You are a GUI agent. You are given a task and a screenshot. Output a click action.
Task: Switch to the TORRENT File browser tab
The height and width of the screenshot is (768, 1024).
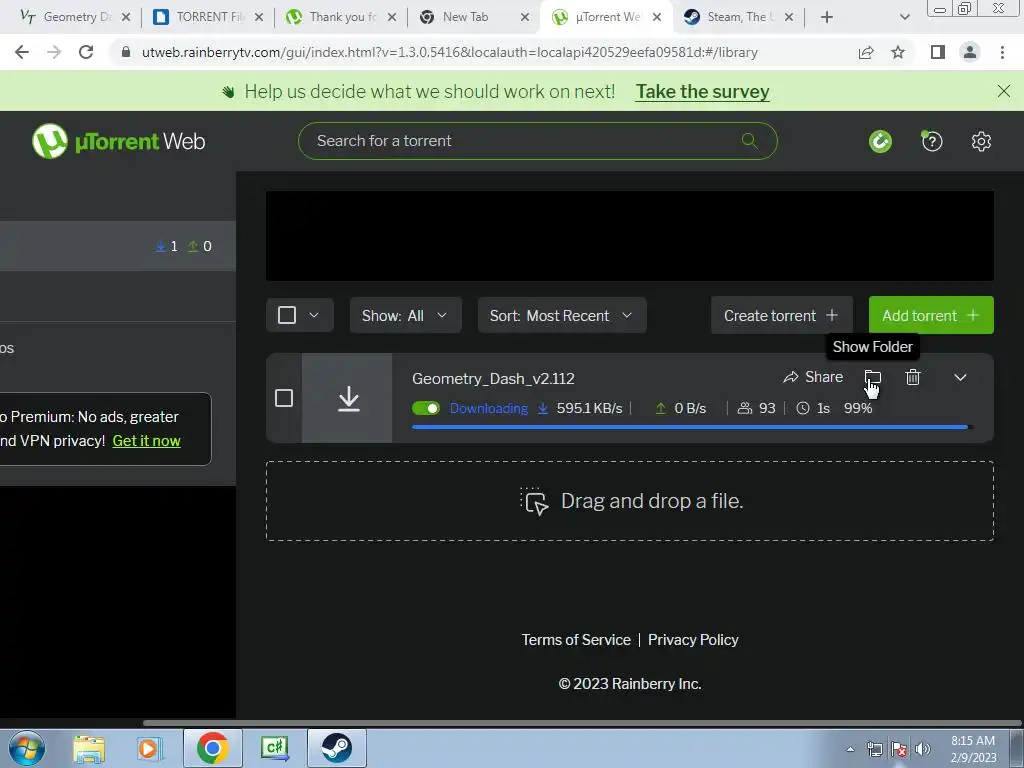click(x=208, y=17)
